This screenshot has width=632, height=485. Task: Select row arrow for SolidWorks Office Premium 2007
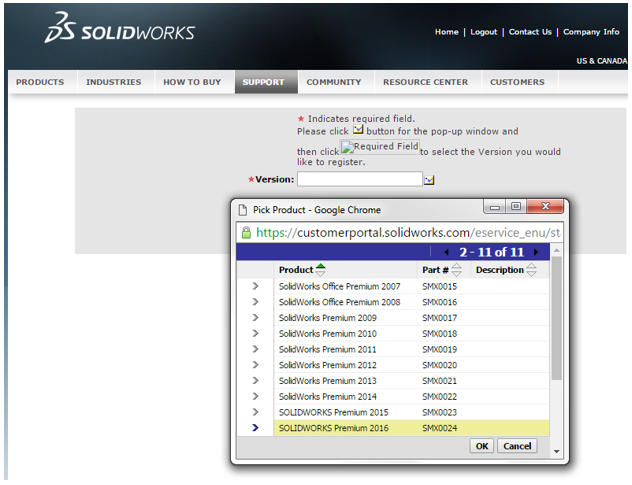point(255,286)
